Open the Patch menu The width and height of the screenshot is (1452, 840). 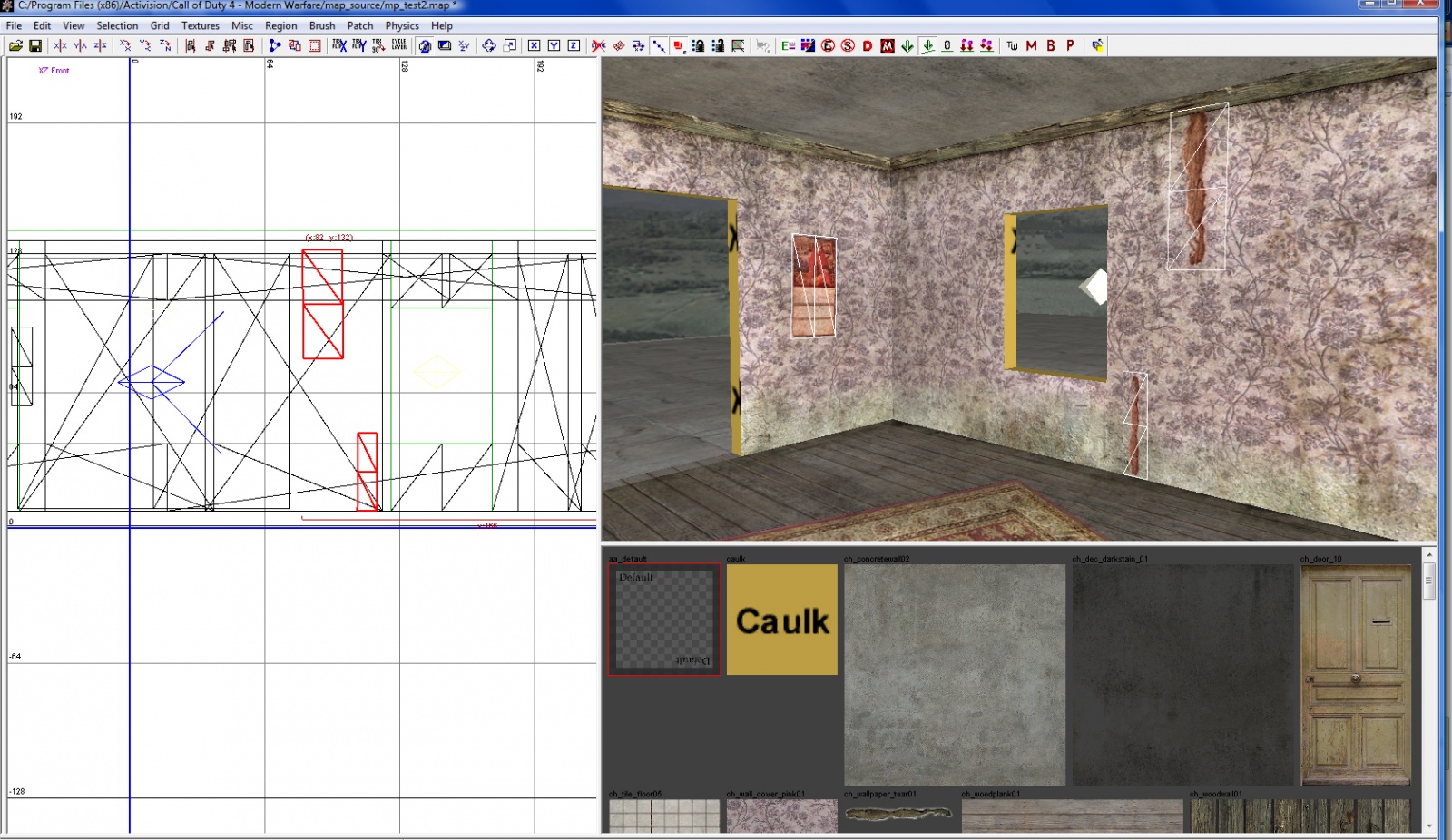tap(360, 25)
